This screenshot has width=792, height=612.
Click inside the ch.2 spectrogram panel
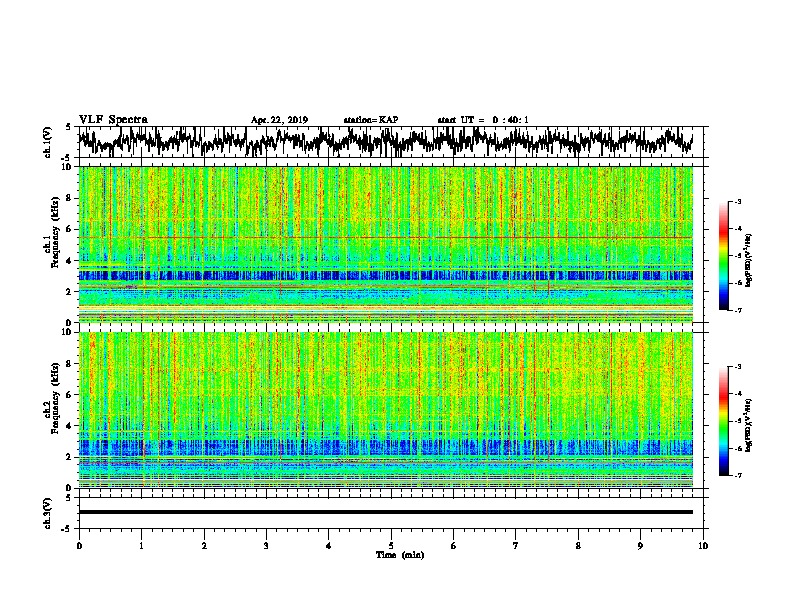386,410
